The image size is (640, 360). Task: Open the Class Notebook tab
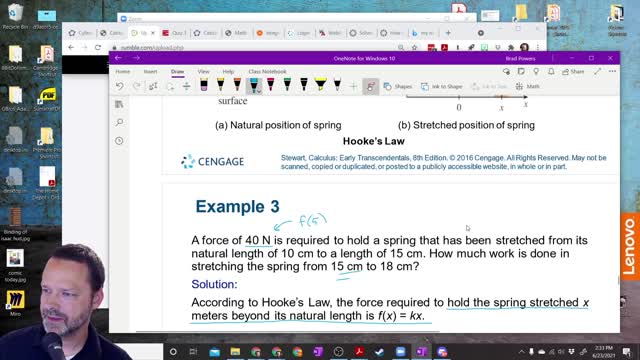(267, 71)
